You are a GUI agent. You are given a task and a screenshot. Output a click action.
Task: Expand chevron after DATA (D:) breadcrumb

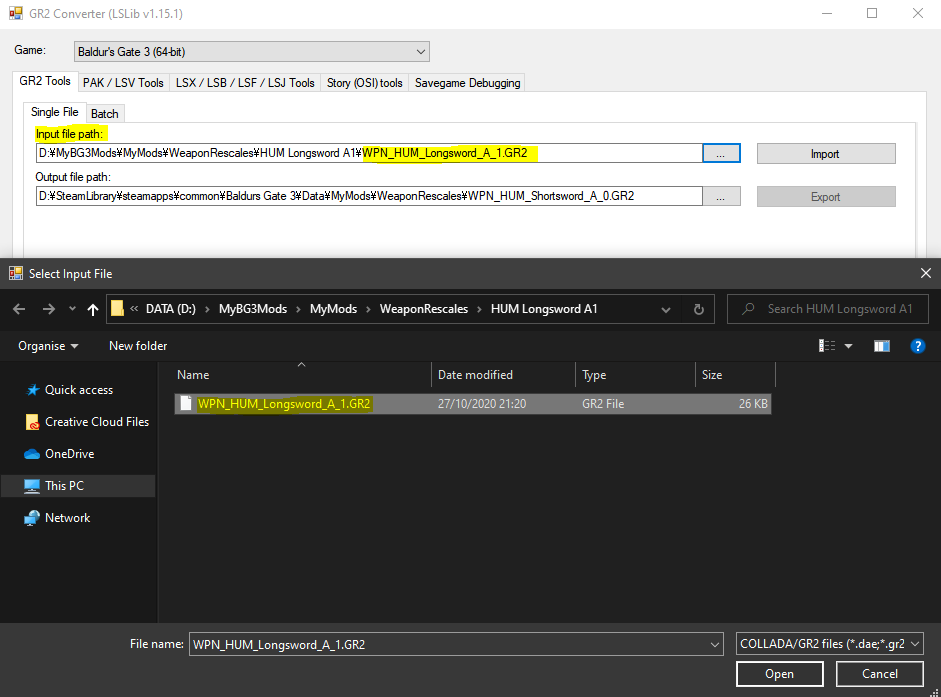pos(207,309)
